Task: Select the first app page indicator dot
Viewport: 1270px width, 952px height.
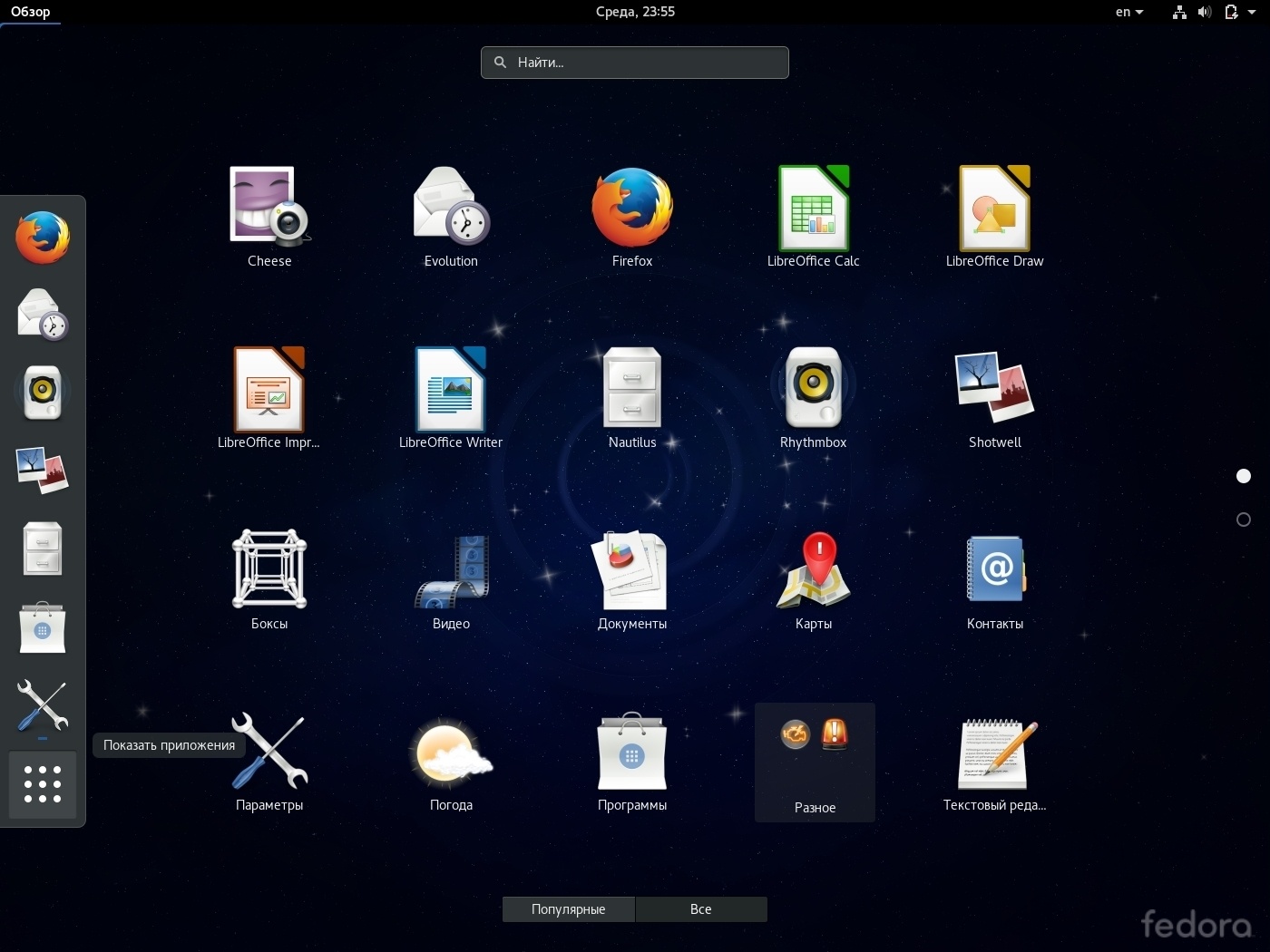Action: (1244, 476)
